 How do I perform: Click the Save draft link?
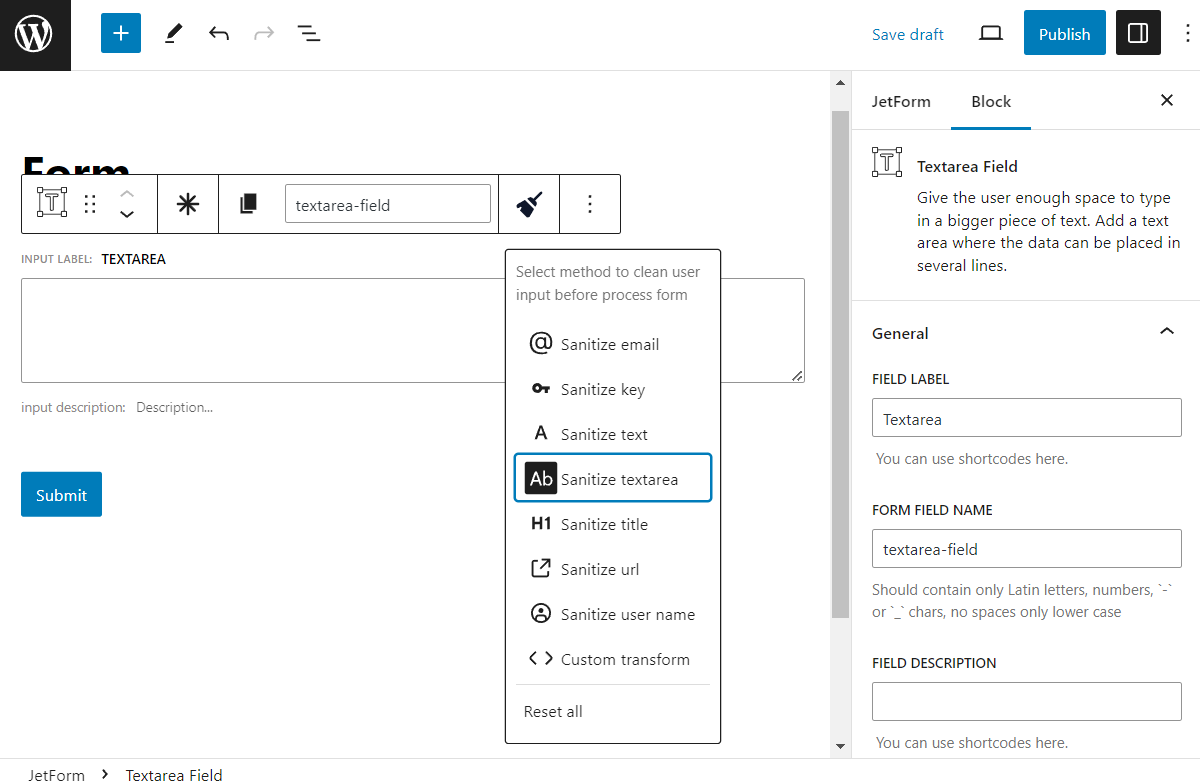[907, 34]
